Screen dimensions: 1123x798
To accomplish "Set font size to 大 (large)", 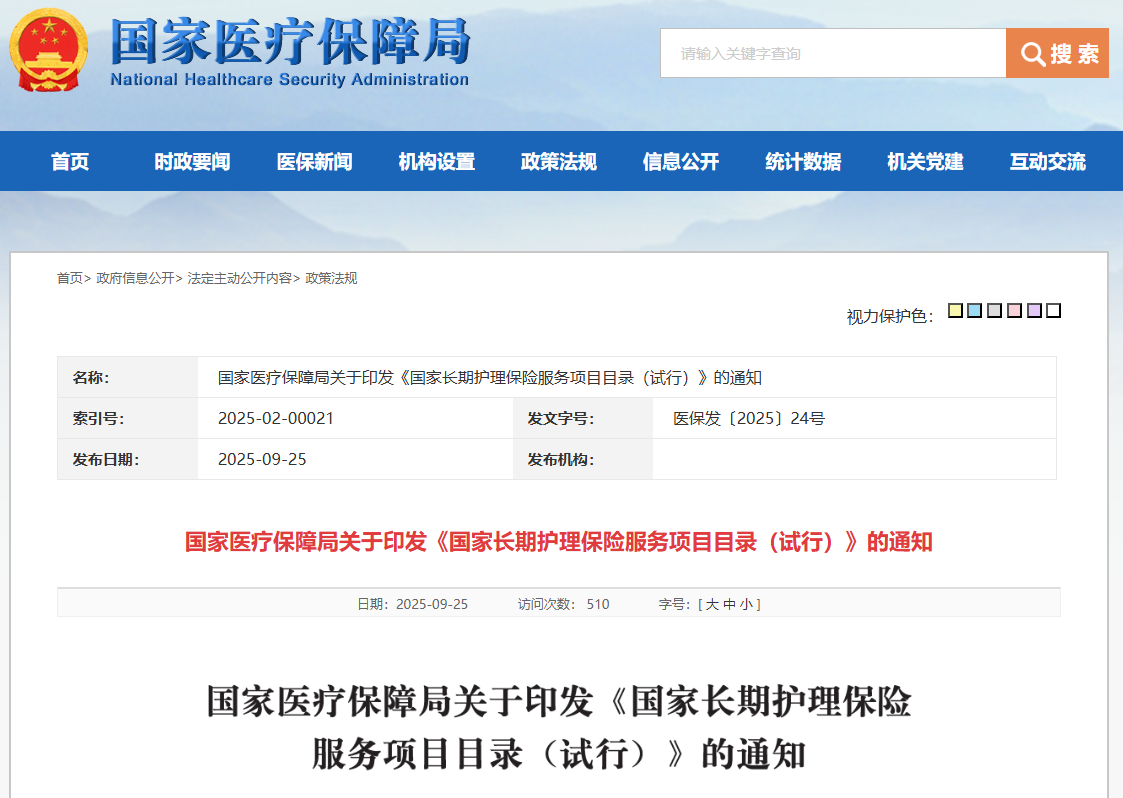I will [712, 604].
